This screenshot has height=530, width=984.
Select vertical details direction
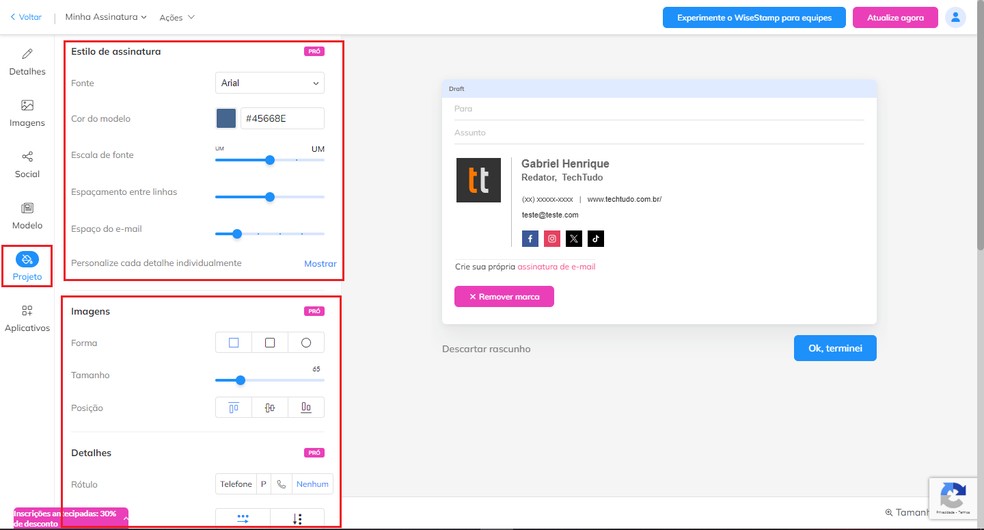[x=297, y=518]
